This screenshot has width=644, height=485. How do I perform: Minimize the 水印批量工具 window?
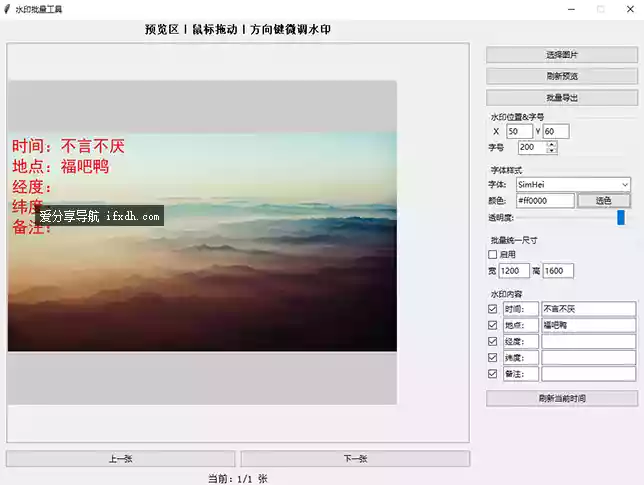click(571, 9)
